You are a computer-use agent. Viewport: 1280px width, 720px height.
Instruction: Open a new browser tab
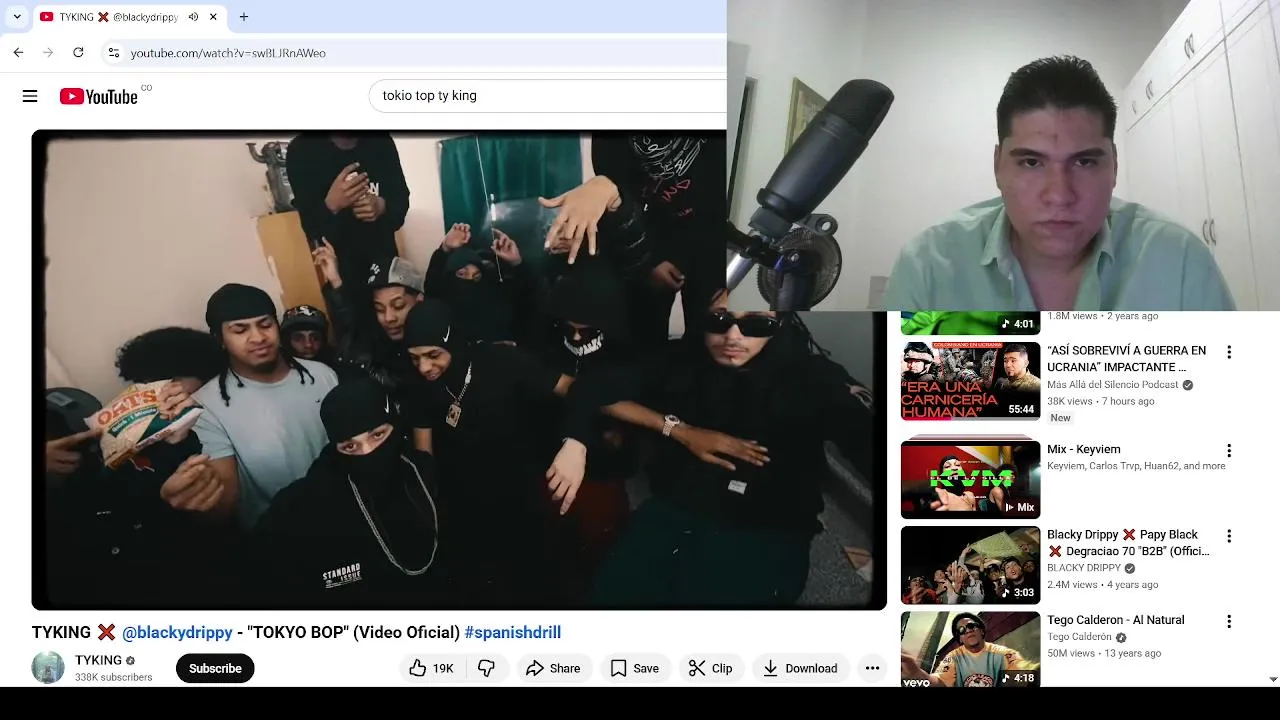pyautogui.click(x=244, y=17)
